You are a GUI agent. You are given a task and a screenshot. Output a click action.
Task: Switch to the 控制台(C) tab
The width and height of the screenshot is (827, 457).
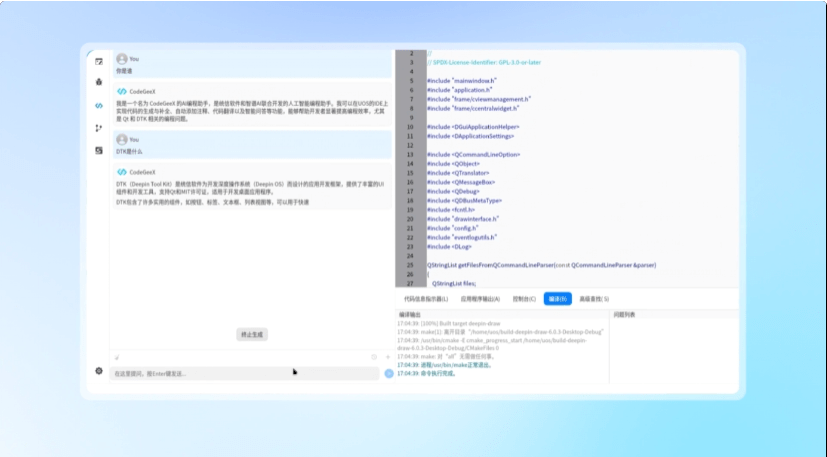point(524,299)
